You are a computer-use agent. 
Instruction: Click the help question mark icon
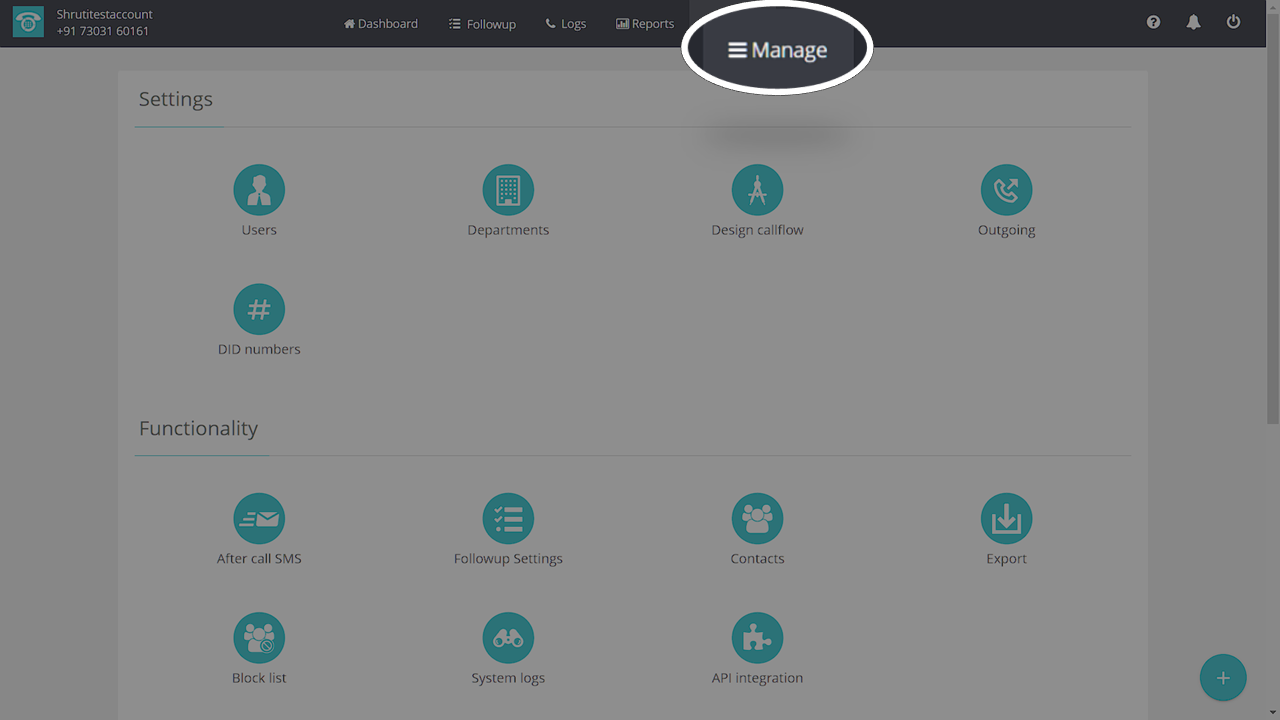1153,22
